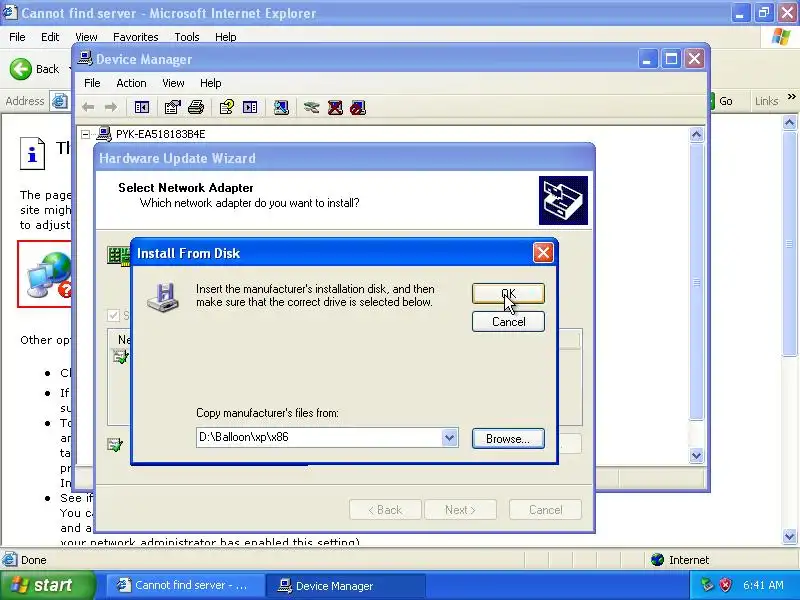
Task: Open Browse for manufacturer's files
Action: [x=508, y=438]
